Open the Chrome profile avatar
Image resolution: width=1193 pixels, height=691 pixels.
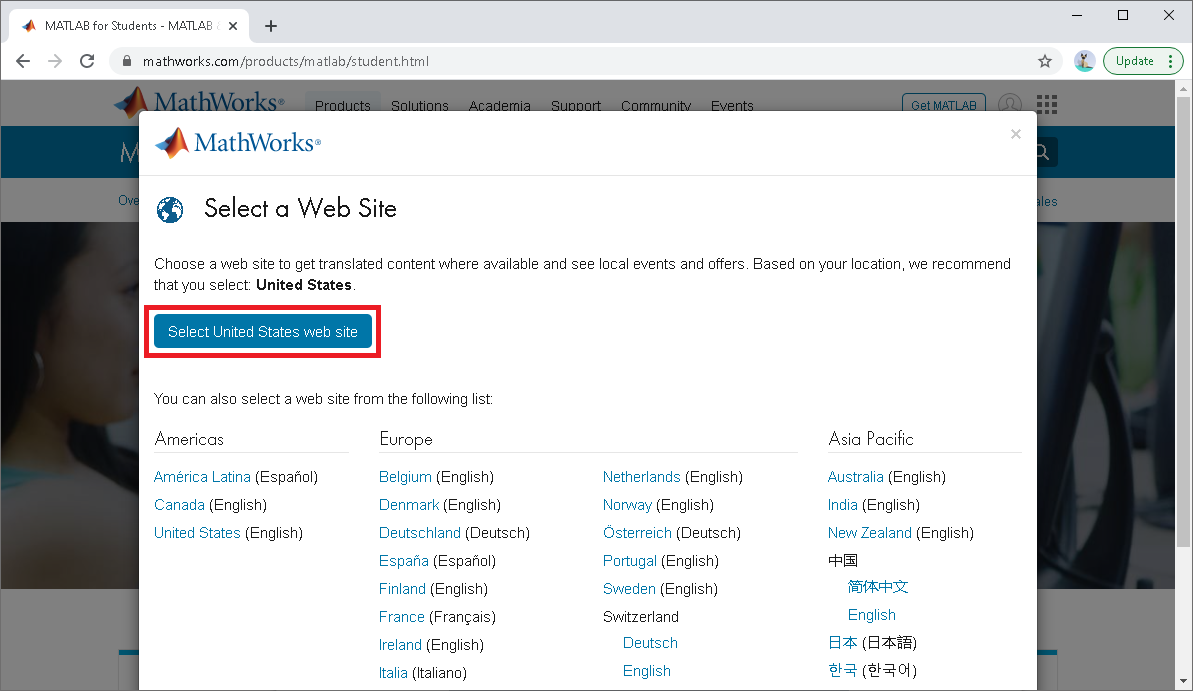(x=1084, y=61)
